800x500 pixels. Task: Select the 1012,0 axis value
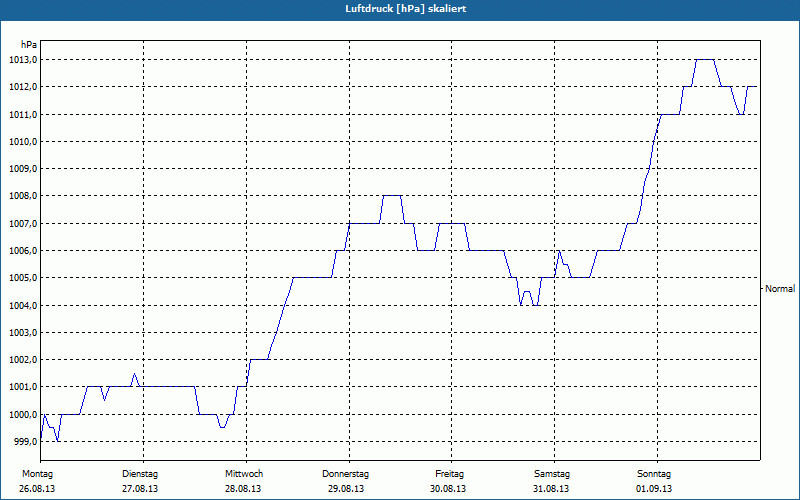pyautogui.click(x=23, y=87)
